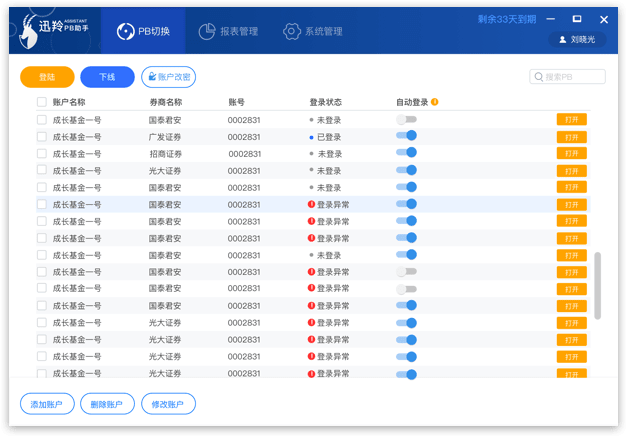Check the box for the 招商证券 row
This screenshot has width=627, height=437.
pos(42,154)
